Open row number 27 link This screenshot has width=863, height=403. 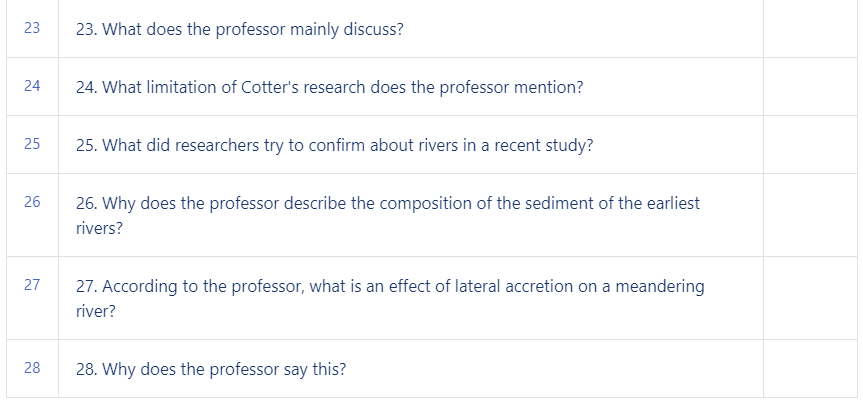point(32,285)
